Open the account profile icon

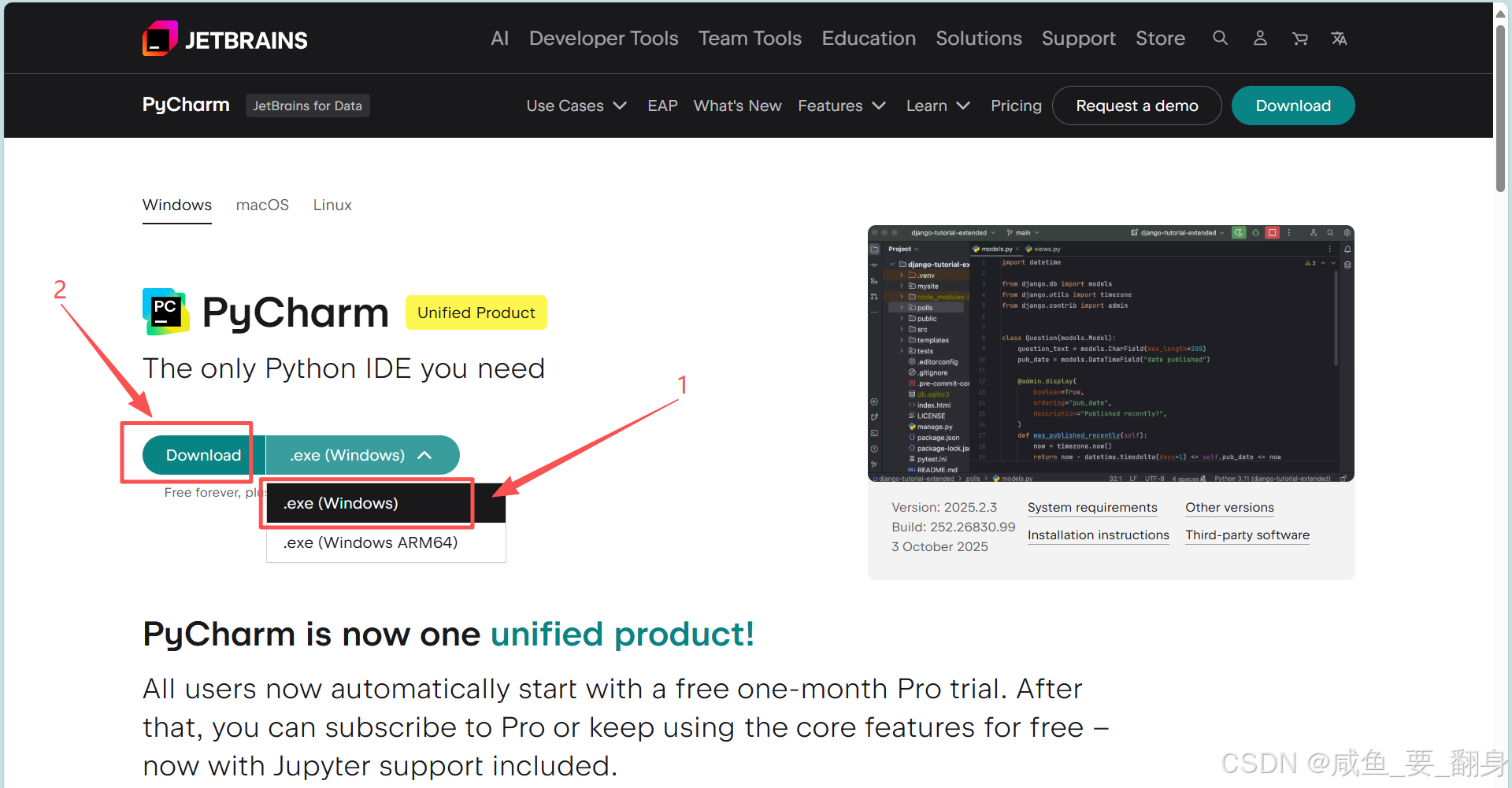1260,38
